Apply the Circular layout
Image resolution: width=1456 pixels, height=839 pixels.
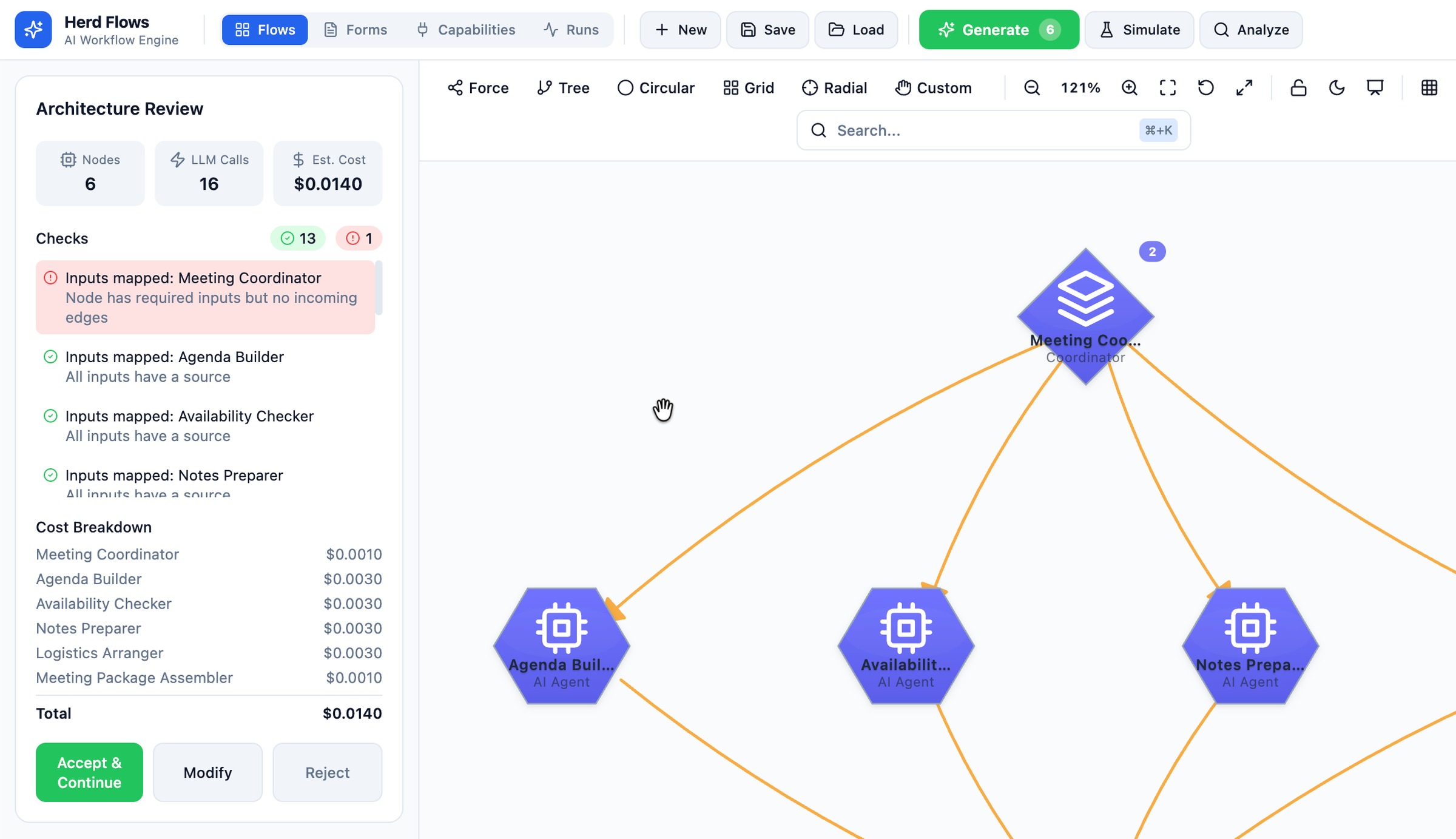point(656,88)
